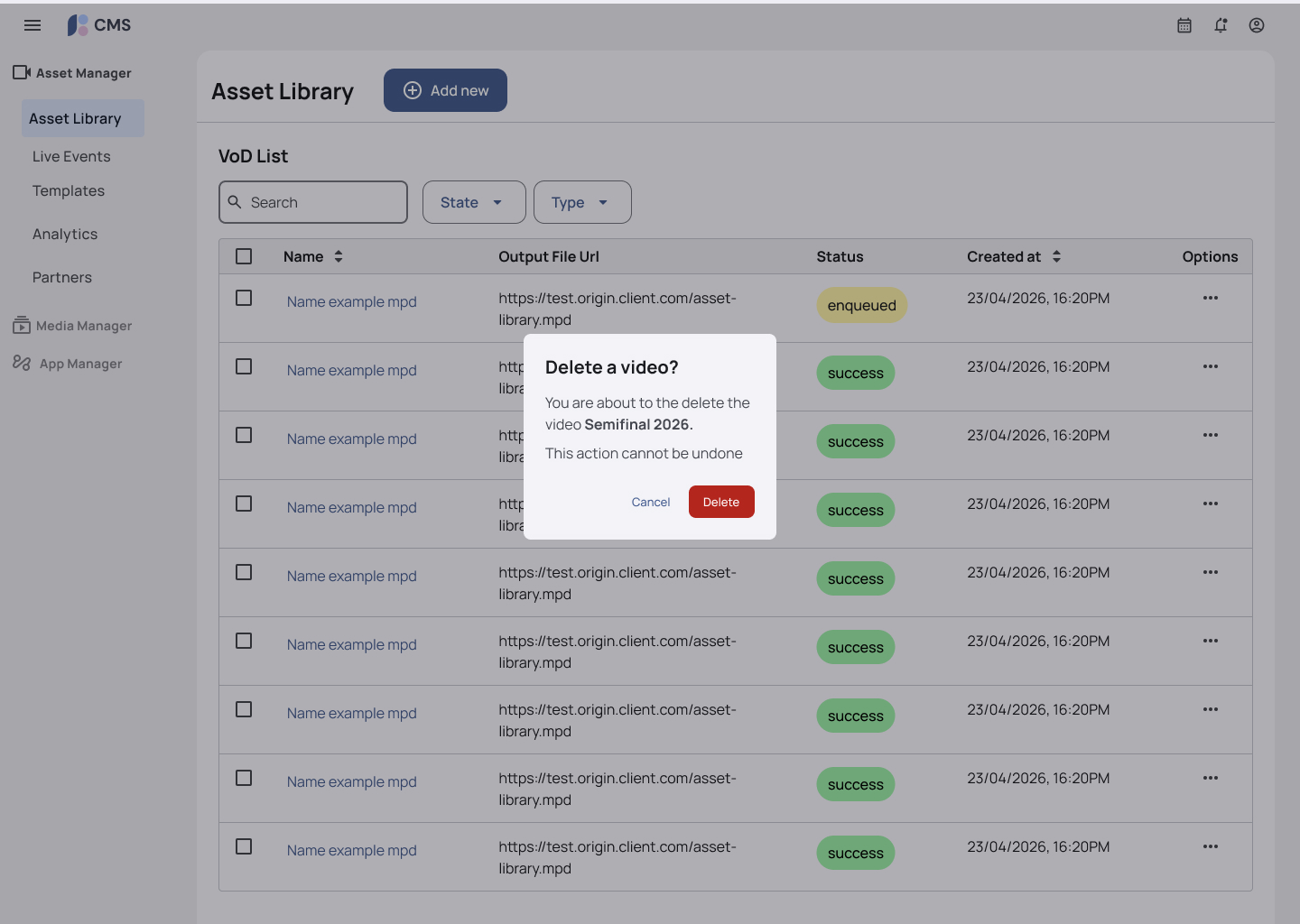The width and height of the screenshot is (1300, 924).
Task: Check the sixth row's checkbox
Action: pyautogui.click(x=244, y=641)
